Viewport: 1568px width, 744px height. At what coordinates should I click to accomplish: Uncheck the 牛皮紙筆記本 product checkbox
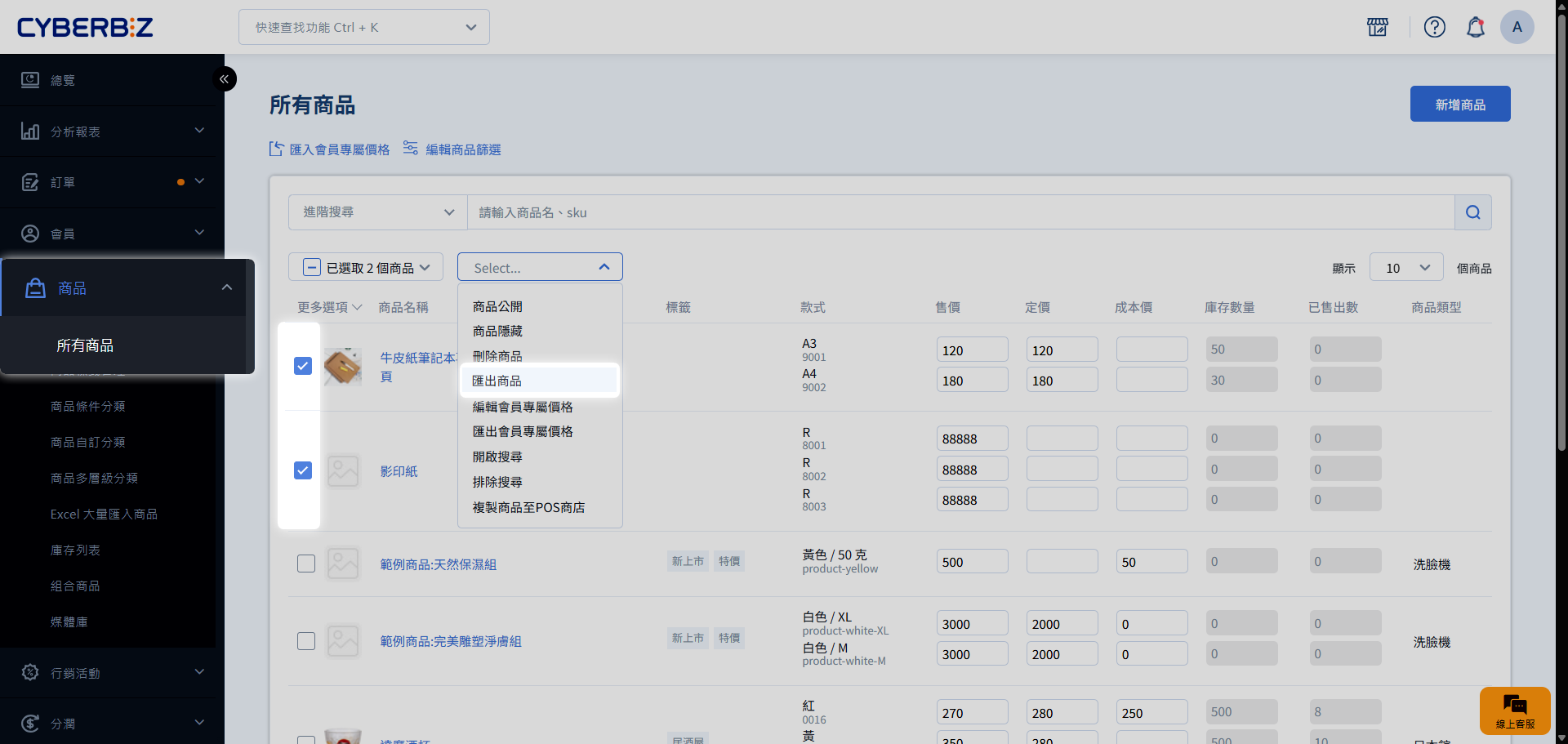point(303,366)
